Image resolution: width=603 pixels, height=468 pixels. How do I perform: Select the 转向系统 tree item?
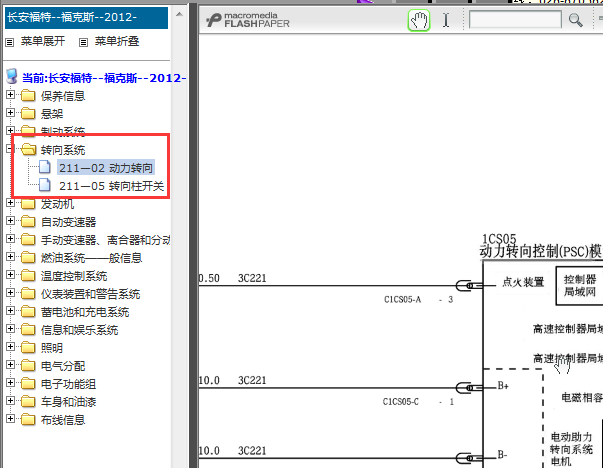pyautogui.click(x=63, y=150)
